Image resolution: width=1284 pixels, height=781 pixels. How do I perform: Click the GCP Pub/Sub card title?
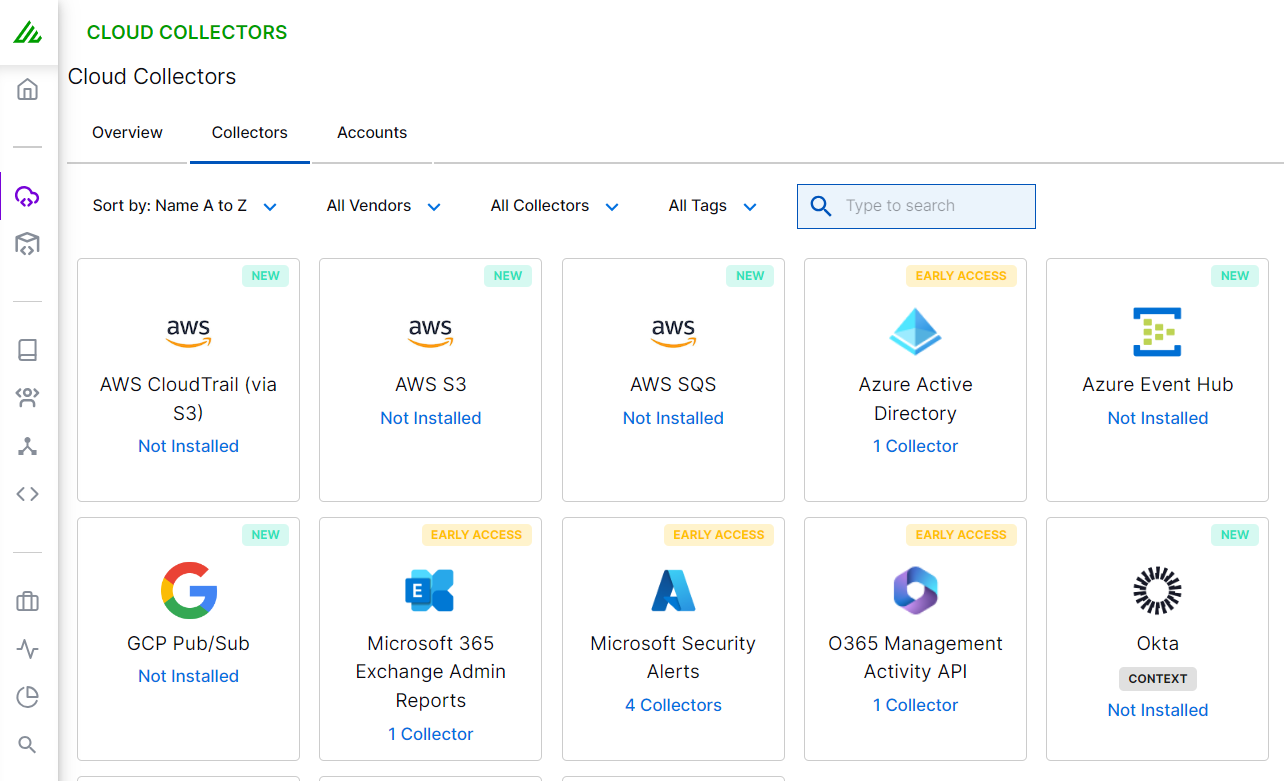tap(188, 643)
